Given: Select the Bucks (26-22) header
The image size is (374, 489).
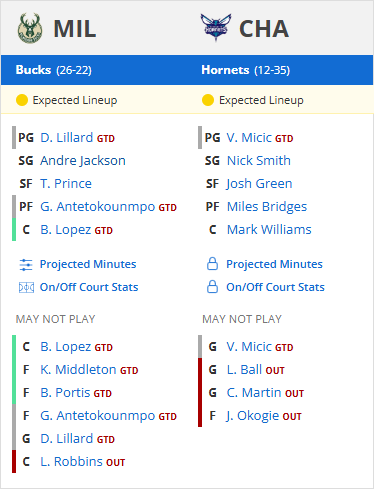Looking at the screenshot, I should [x=54, y=70].
